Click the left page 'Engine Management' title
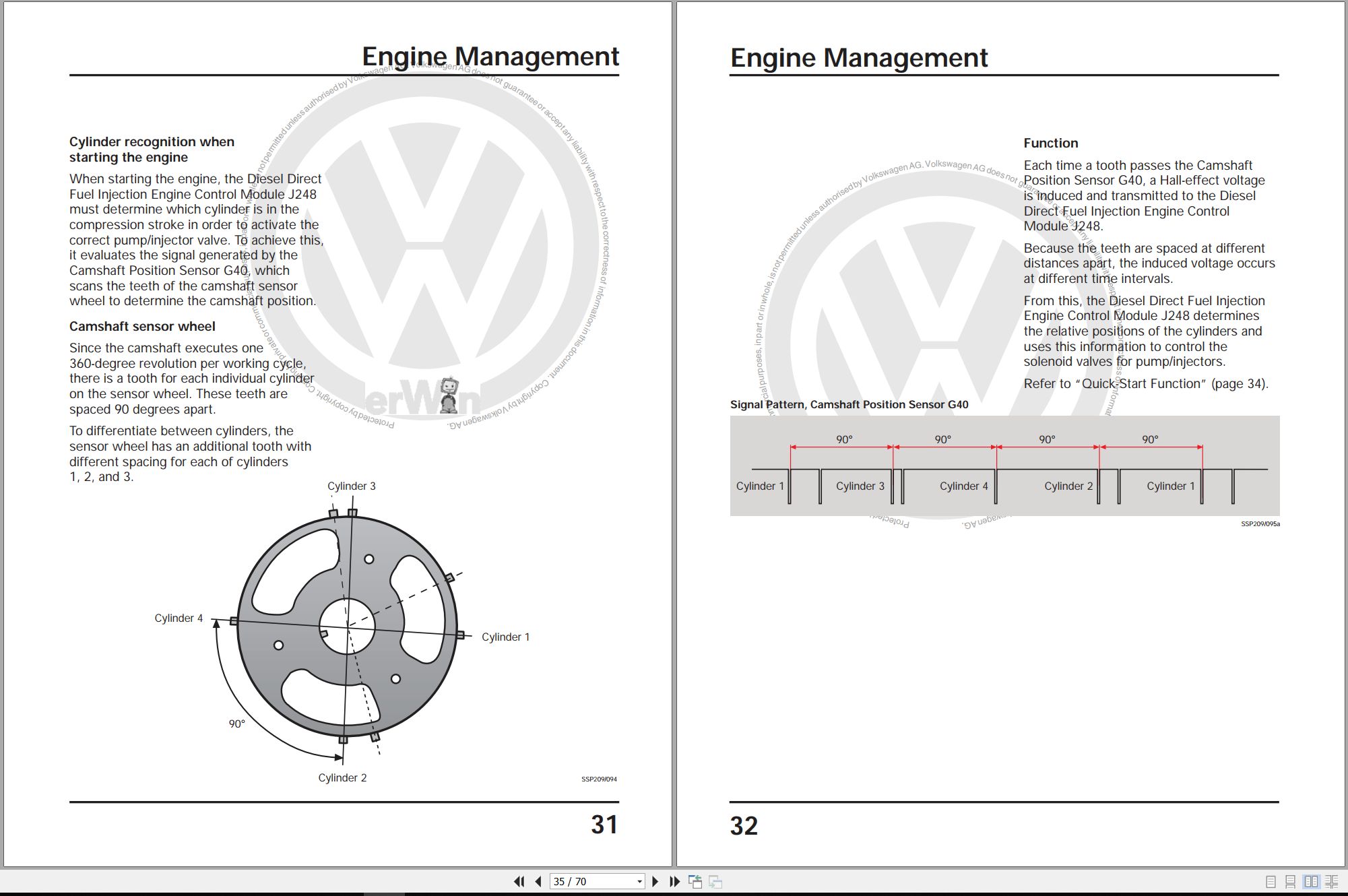The image size is (1348, 896). pyautogui.click(x=490, y=56)
